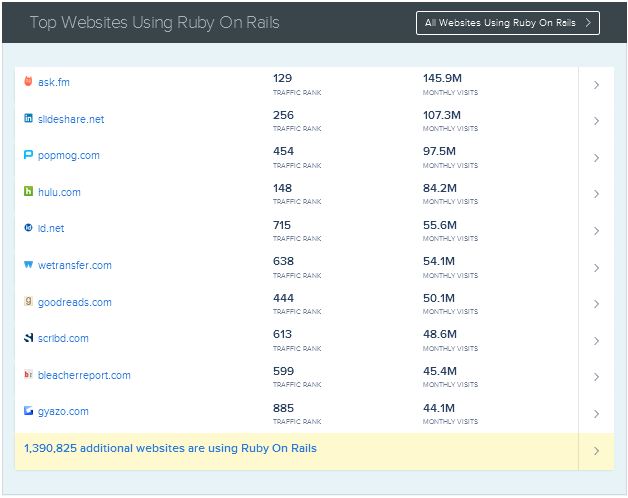Click the ask.fm favicon icon
This screenshot has height=498, width=628.
click(28, 81)
